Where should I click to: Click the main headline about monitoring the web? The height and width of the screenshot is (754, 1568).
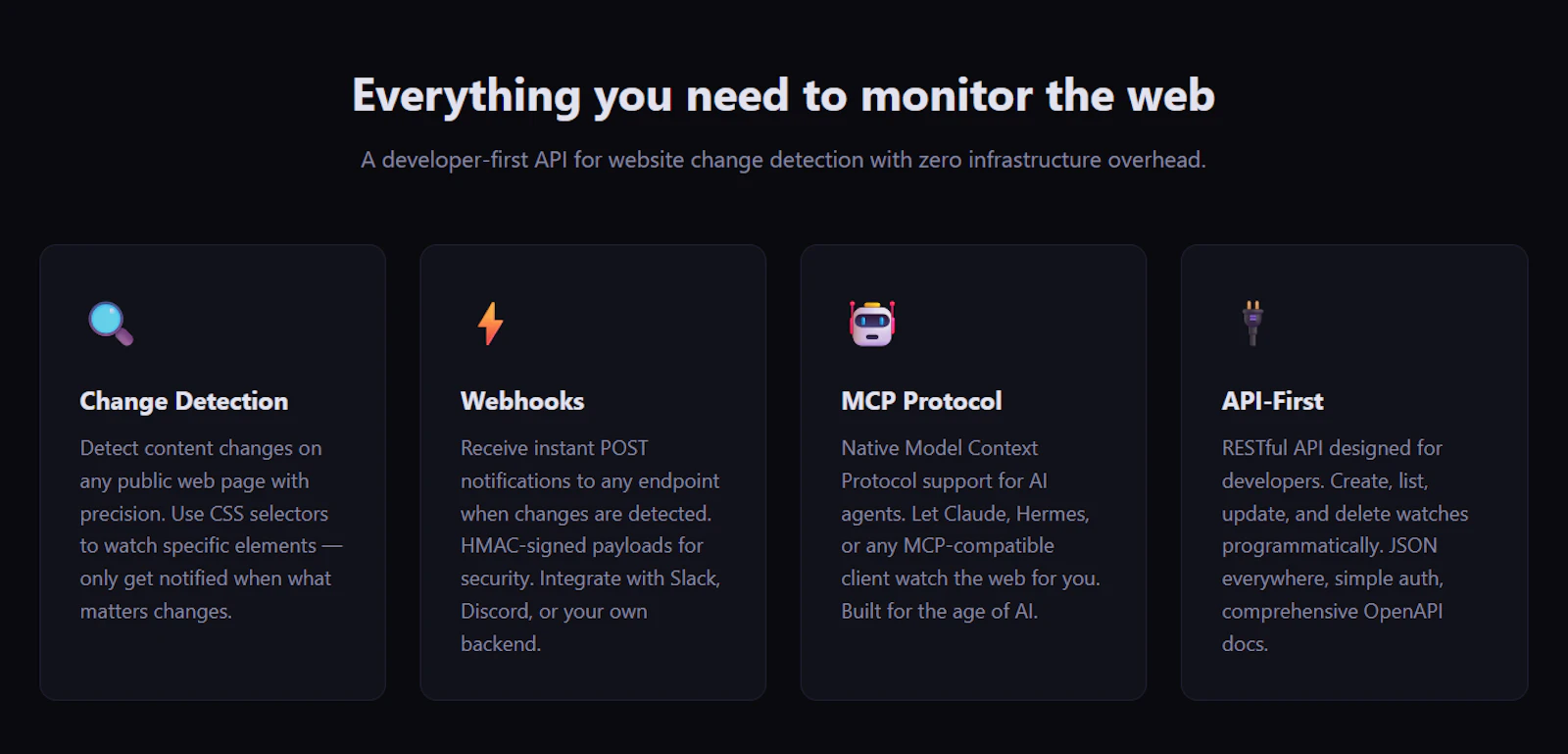[x=784, y=96]
